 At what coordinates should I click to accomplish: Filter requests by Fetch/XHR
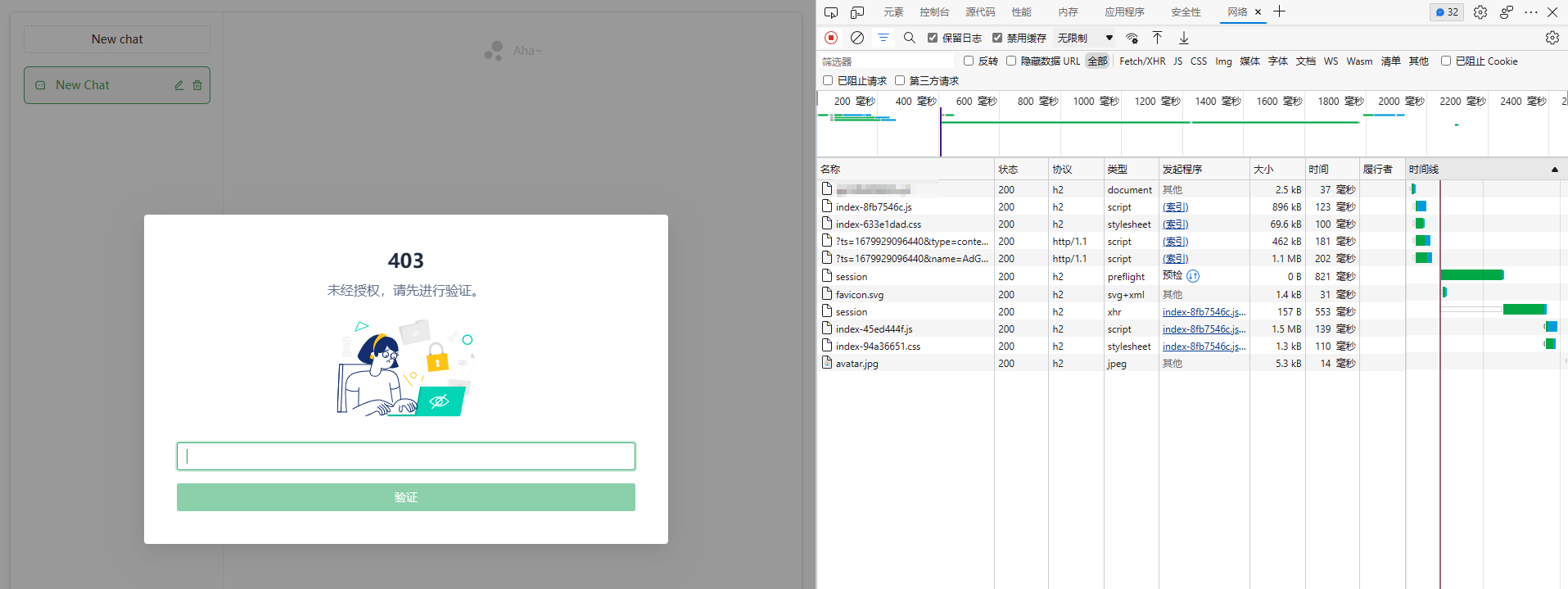click(x=1142, y=61)
